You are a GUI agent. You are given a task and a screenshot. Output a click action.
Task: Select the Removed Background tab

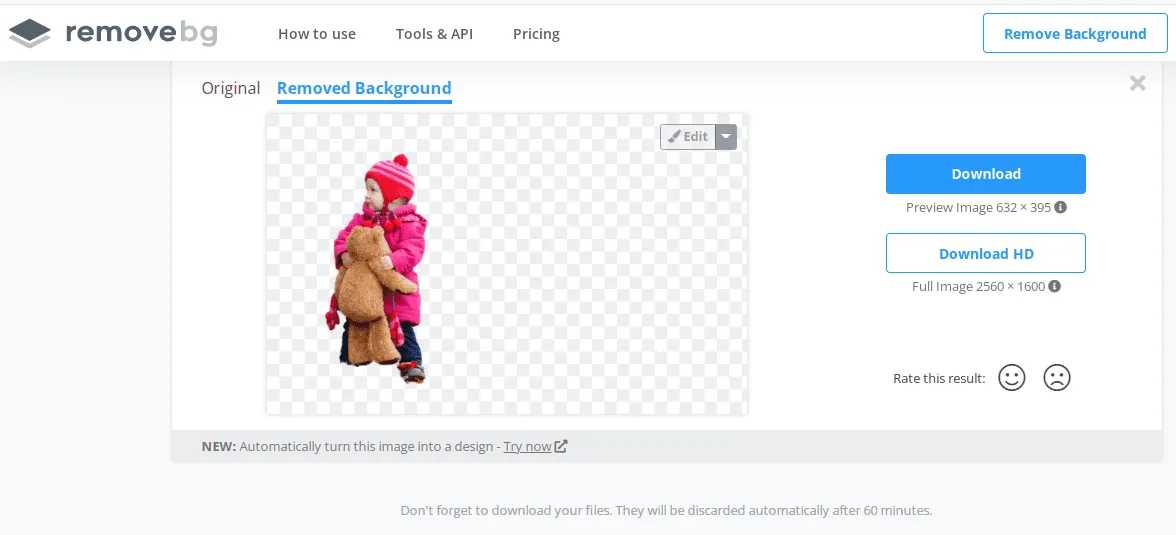click(364, 89)
